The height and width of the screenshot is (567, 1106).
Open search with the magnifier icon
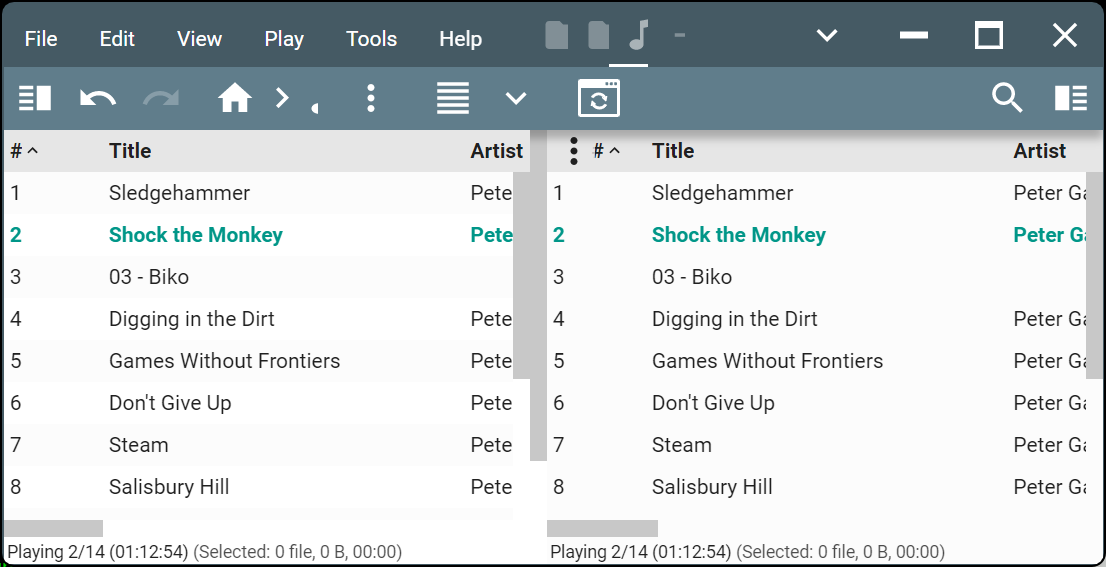(x=1007, y=98)
